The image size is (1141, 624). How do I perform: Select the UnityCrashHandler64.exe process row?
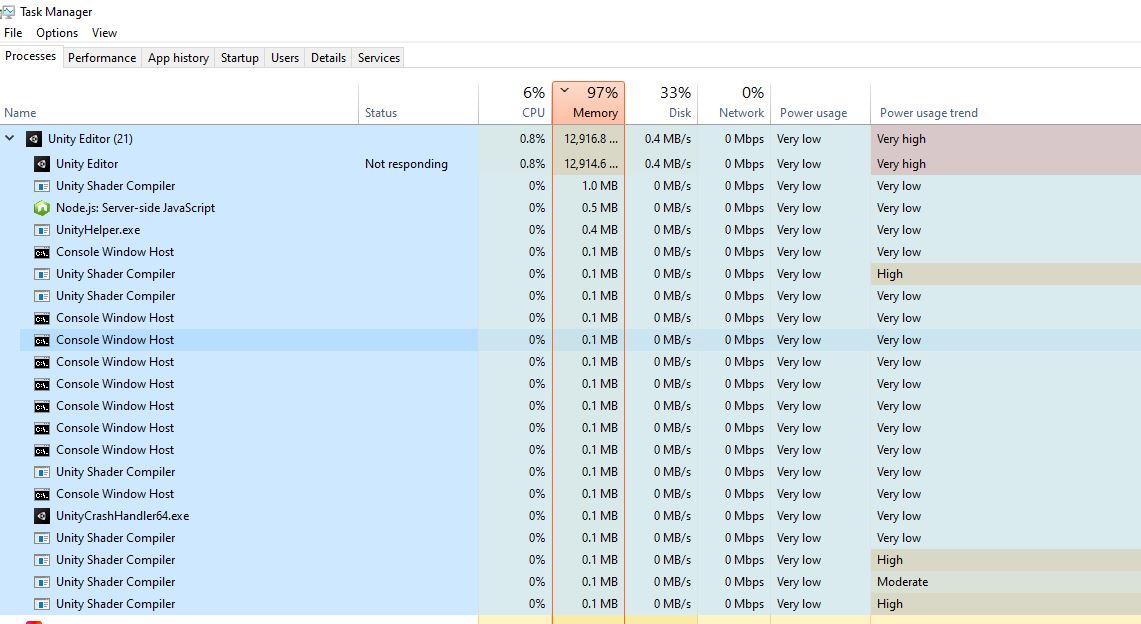click(x=570, y=516)
